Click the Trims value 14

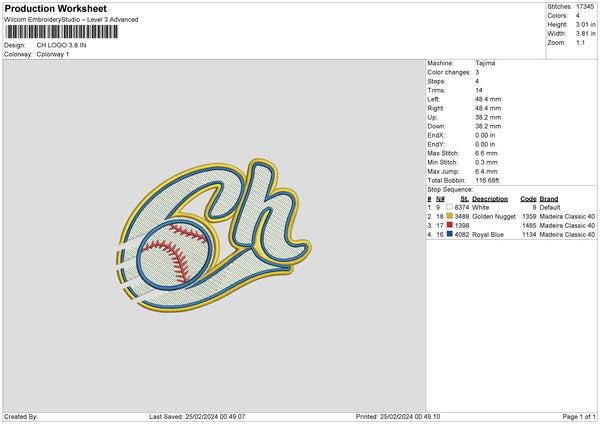click(x=479, y=90)
